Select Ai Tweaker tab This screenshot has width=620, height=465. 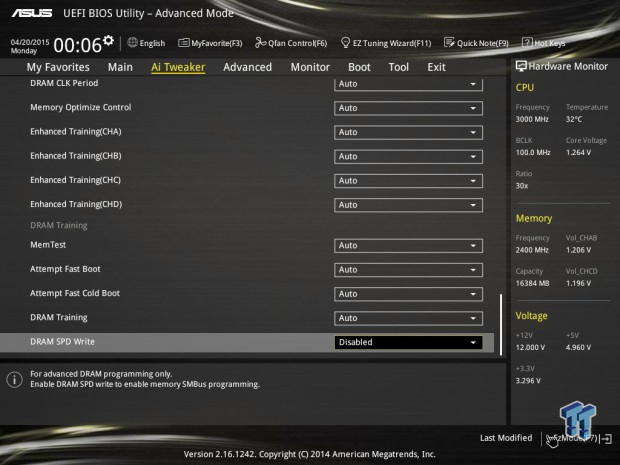click(x=178, y=67)
